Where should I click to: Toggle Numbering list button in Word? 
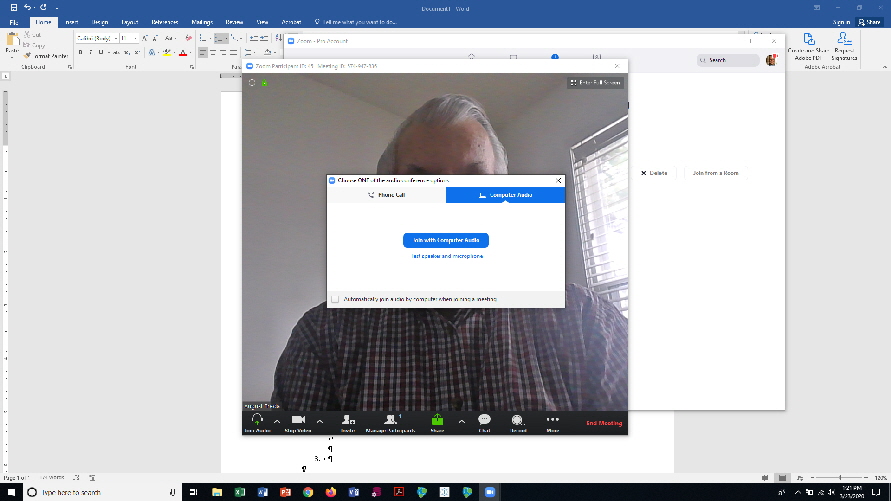pos(220,38)
